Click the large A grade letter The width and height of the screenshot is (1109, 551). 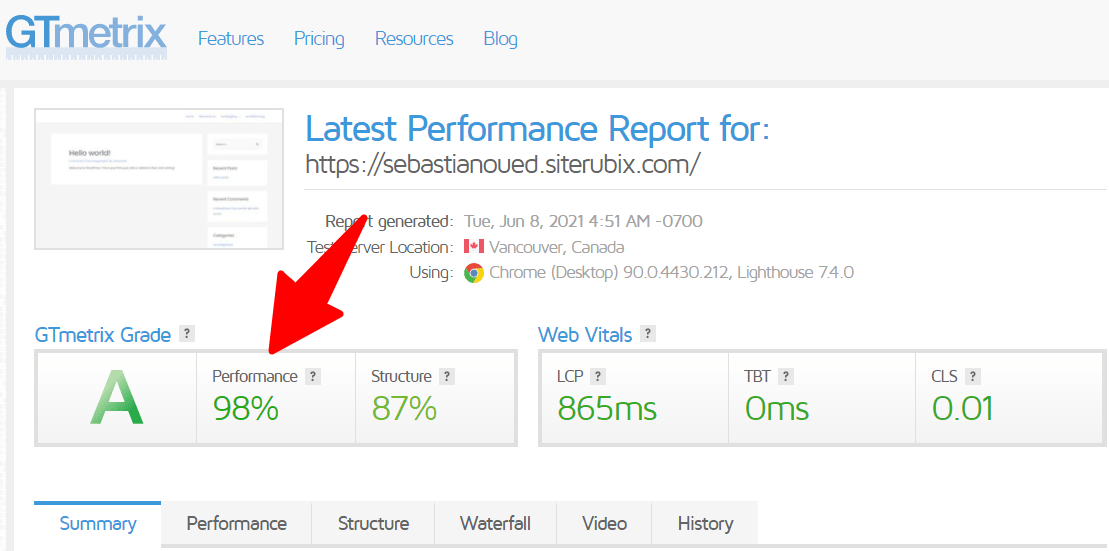tap(117, 398)
